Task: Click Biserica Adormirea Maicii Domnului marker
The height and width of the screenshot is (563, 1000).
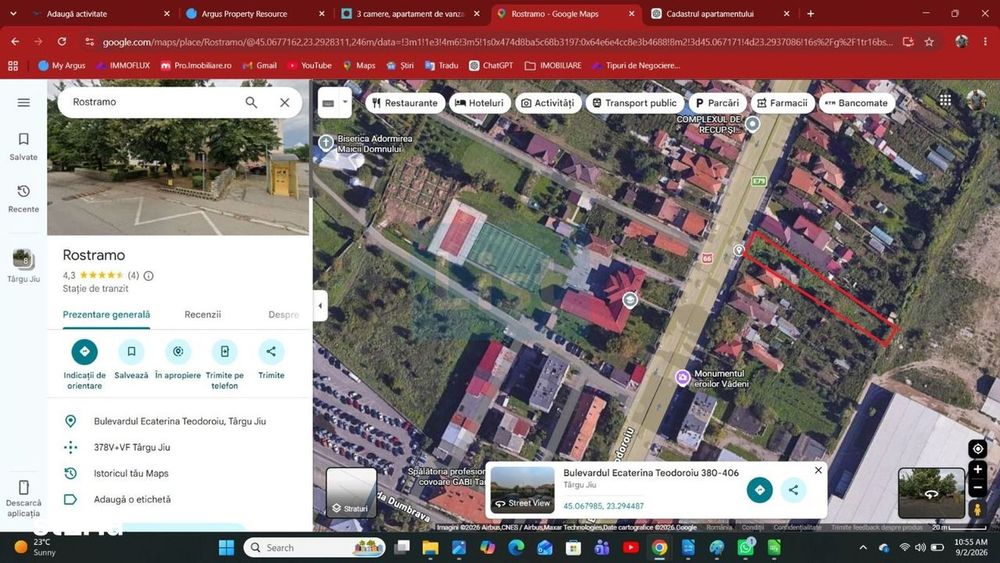Action: click(326, 142)
